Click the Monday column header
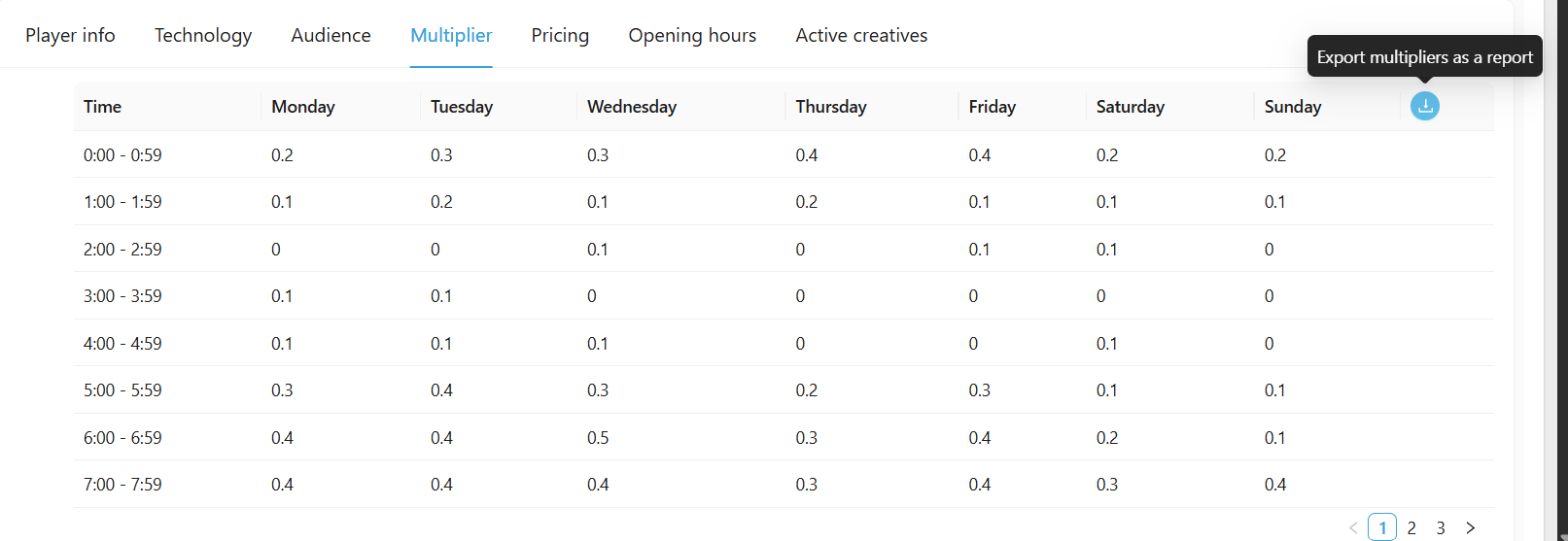Screen dimensions: 1568x541 coord(303,107)
